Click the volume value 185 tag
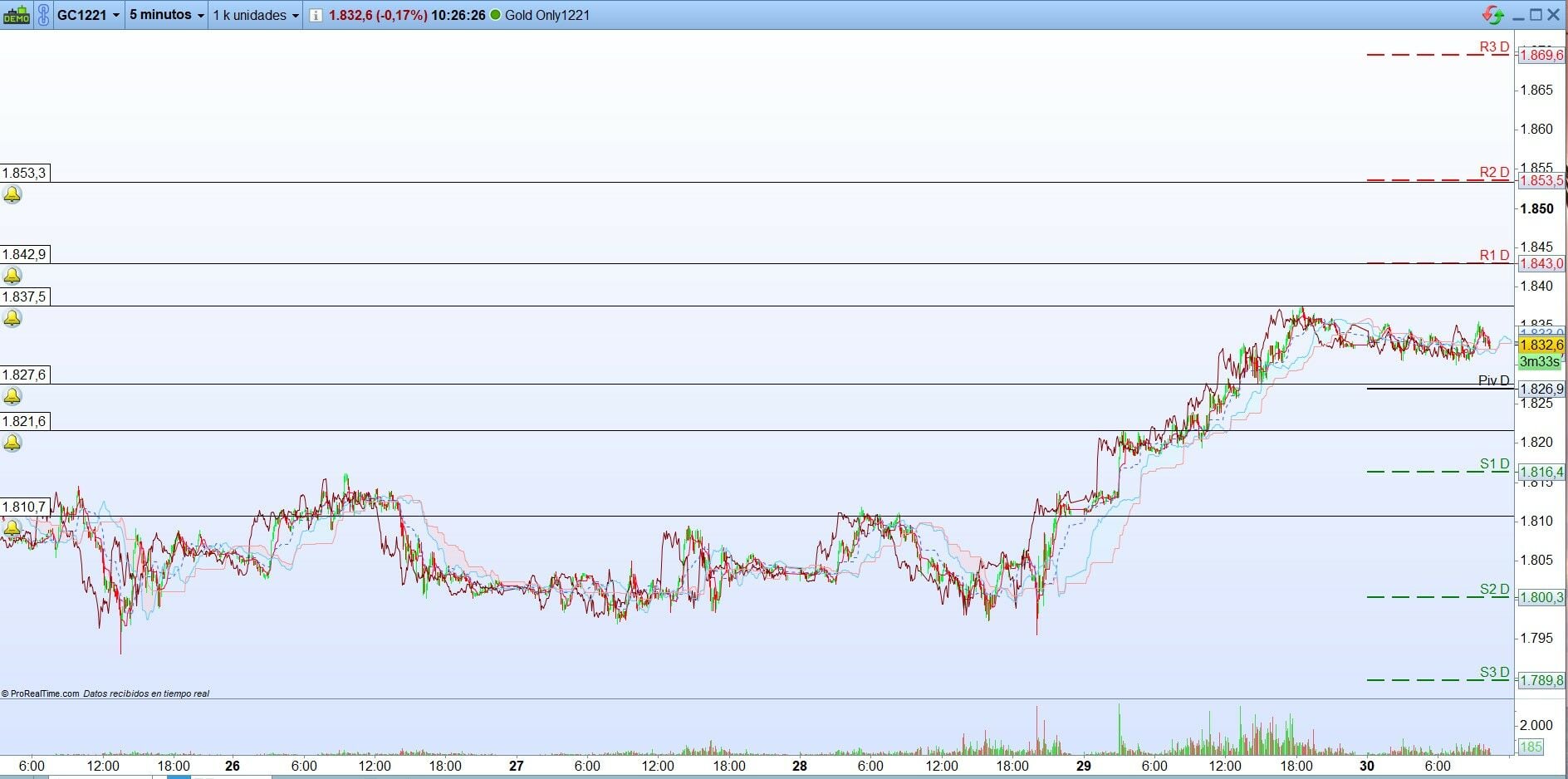This screenshot has height=779, width=1568. (x=1531, y=747)
